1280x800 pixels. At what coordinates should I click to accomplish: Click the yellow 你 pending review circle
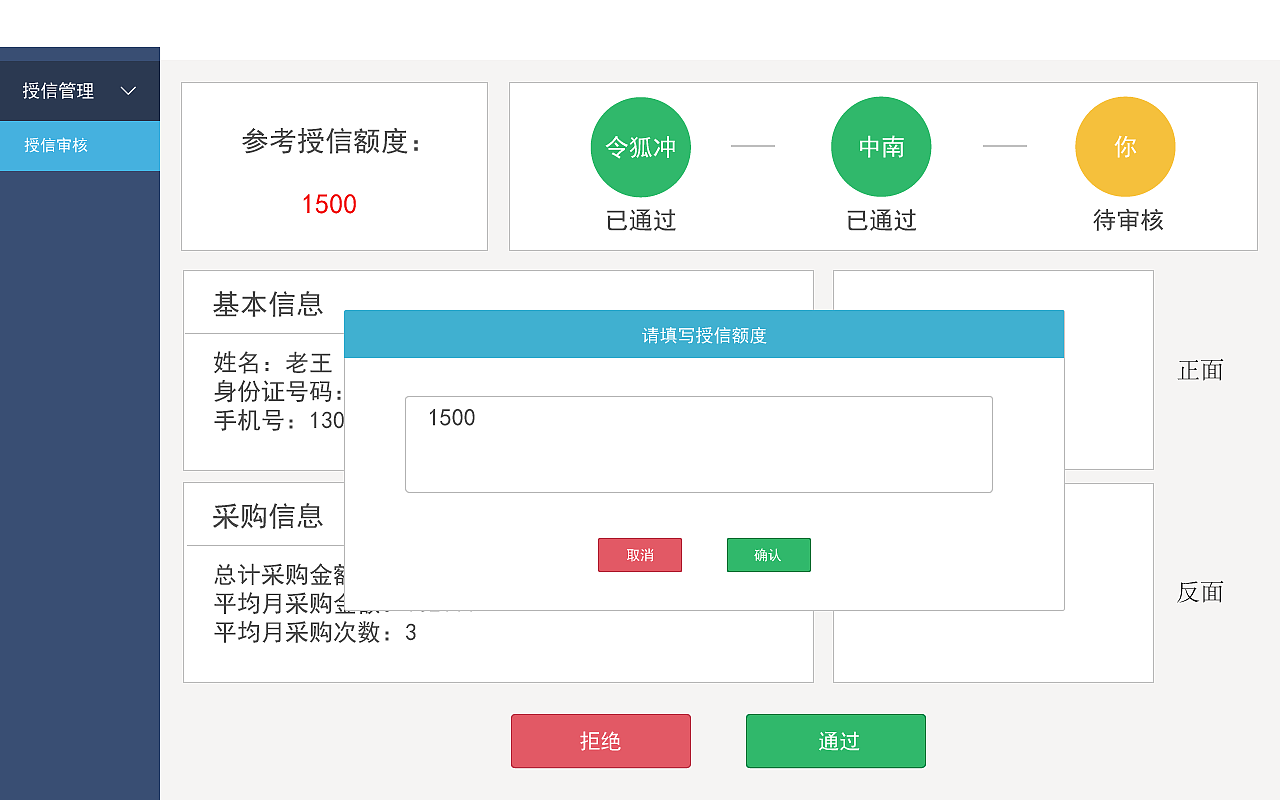point(1125,146)
